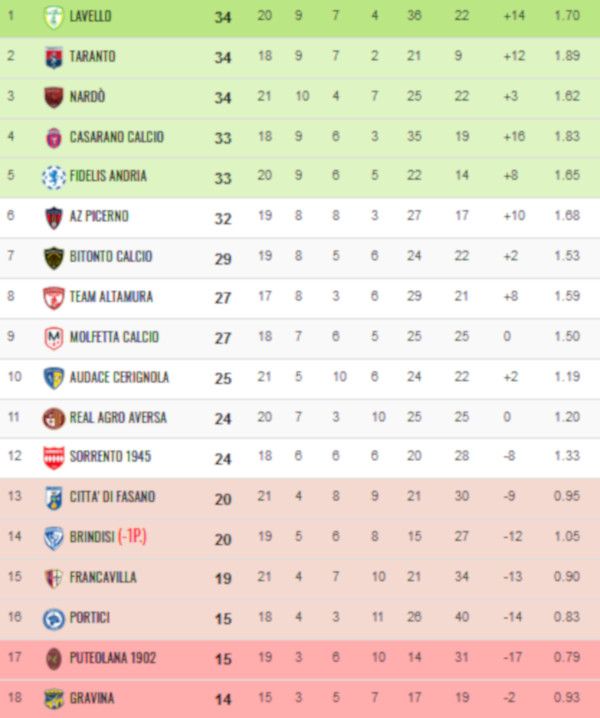Select the Brindisi team name
The width and height of the screenshot is (600, 718).
(x=92, y=537)
